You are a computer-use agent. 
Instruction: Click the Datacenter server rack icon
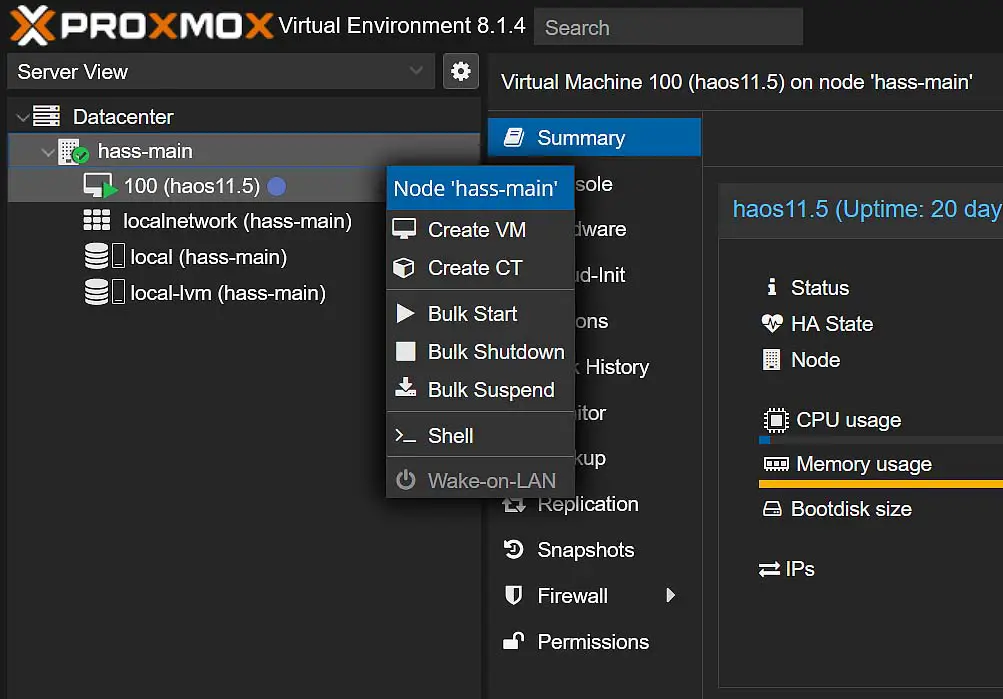pyautogui.click(x=46, y=116)
